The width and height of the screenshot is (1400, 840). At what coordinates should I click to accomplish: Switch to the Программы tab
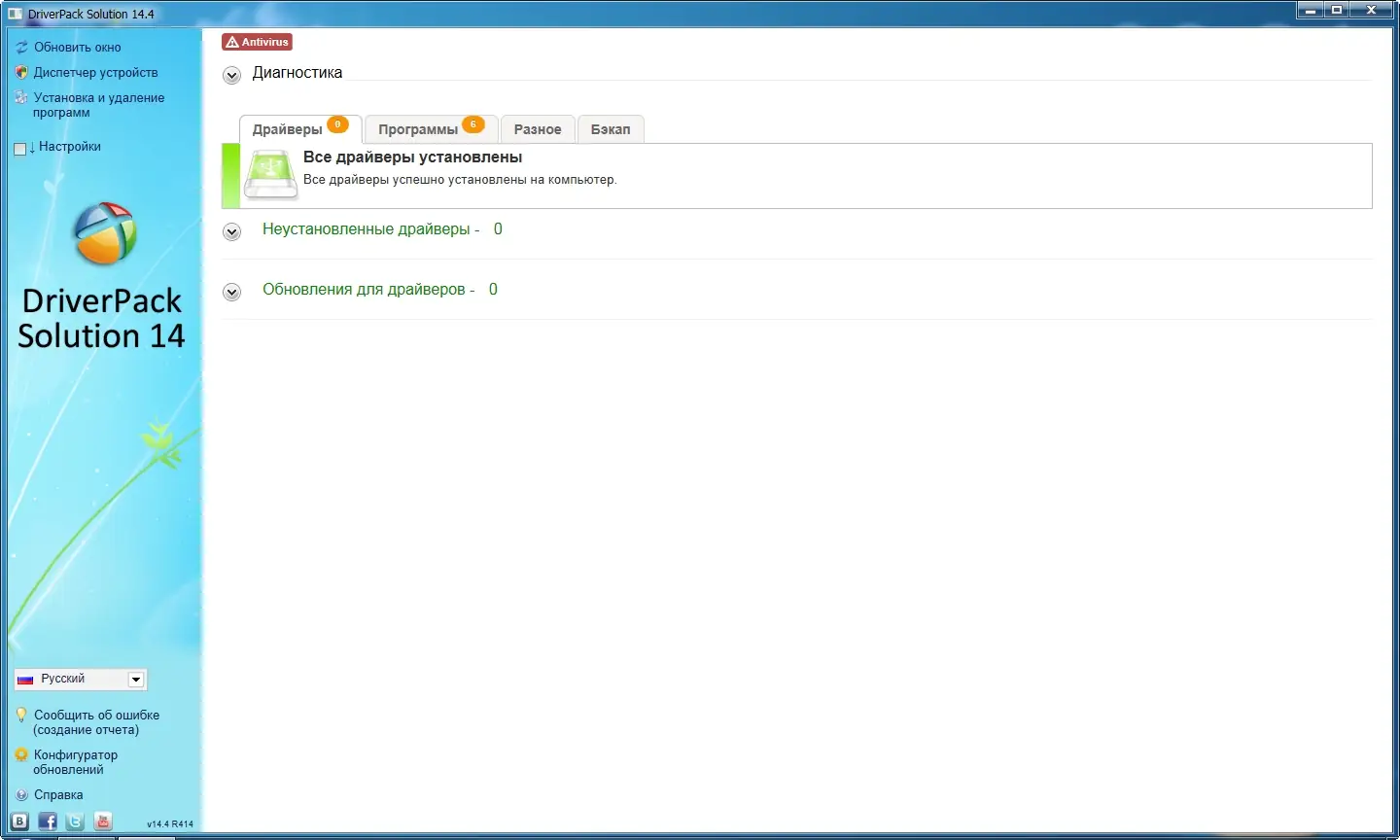point(432,129)
